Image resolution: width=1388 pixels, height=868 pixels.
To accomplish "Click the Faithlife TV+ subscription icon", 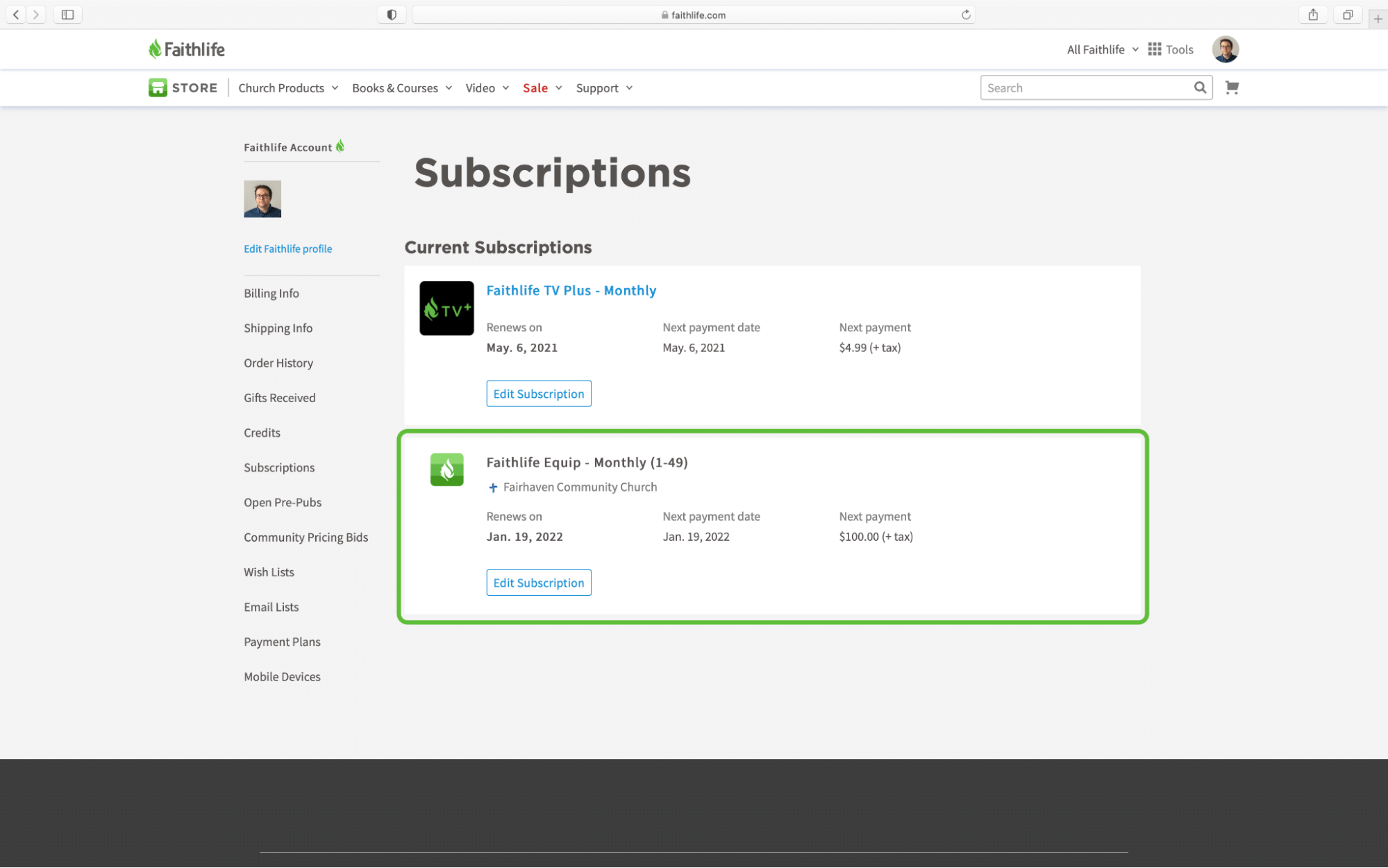I will point(446,308).
